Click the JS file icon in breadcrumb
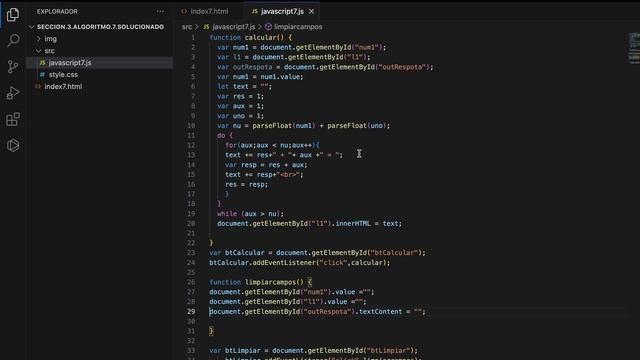The width and height of the screenshot is (640, 360). click(x=207, y=27)
